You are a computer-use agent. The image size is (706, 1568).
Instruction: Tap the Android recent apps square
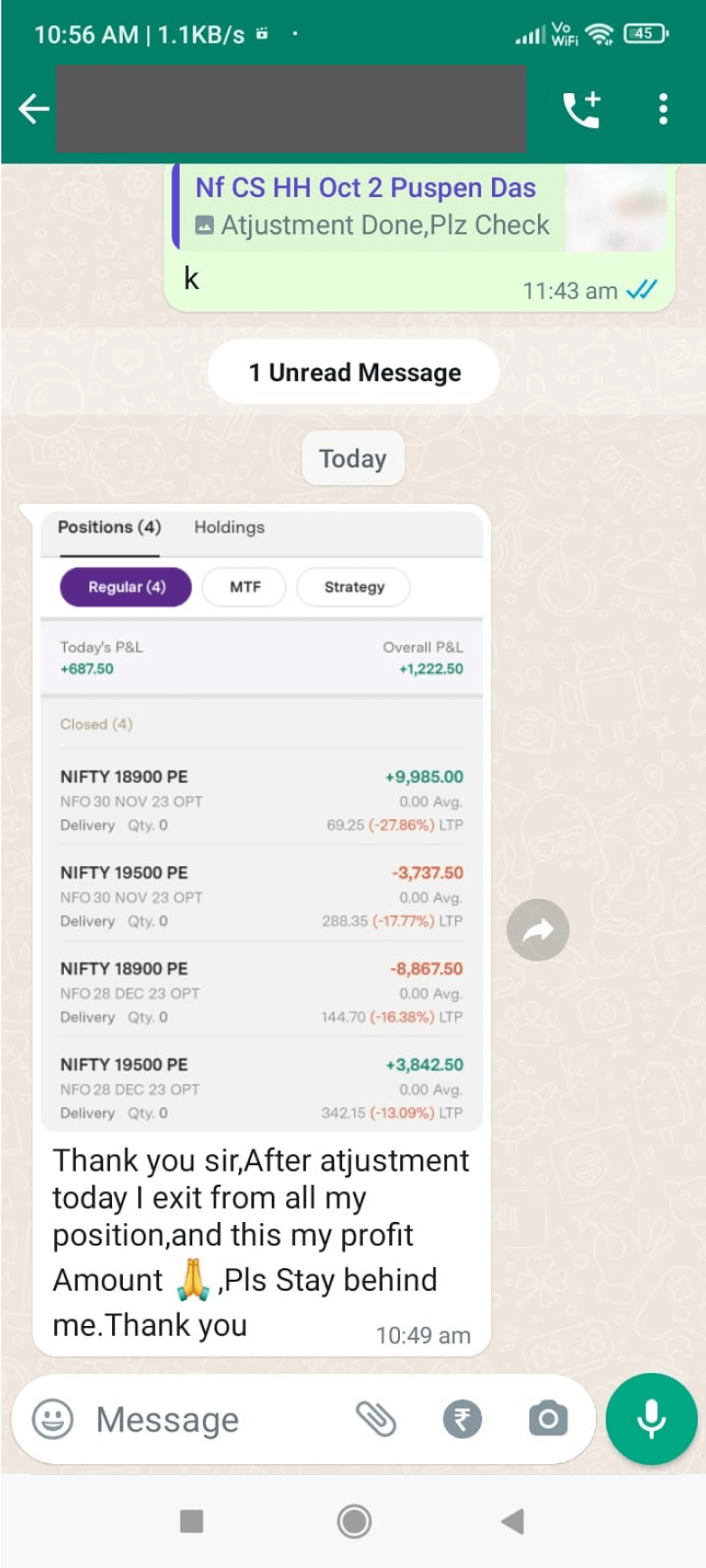point(191,1521)
